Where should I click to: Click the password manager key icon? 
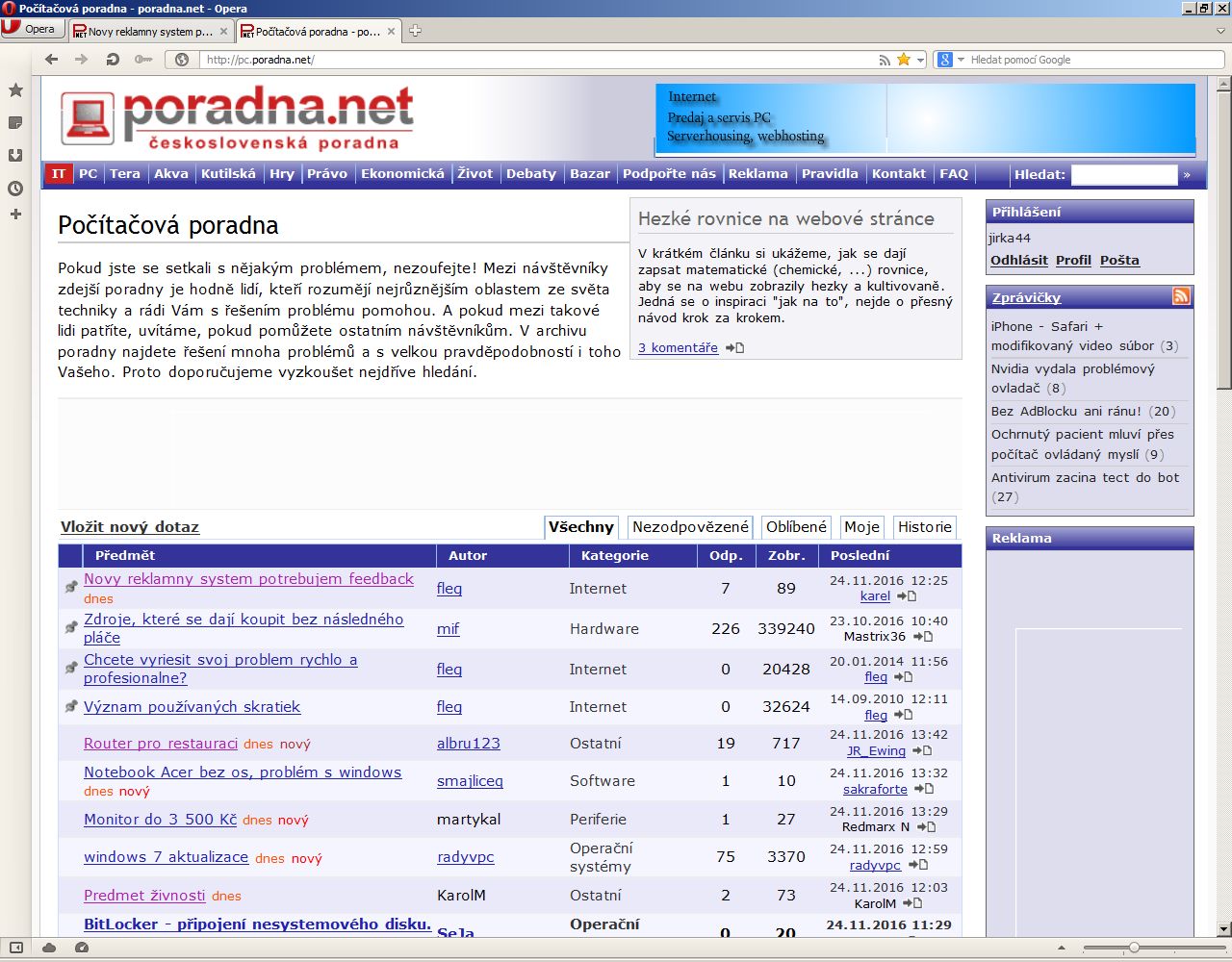click(x=143, y=60)
